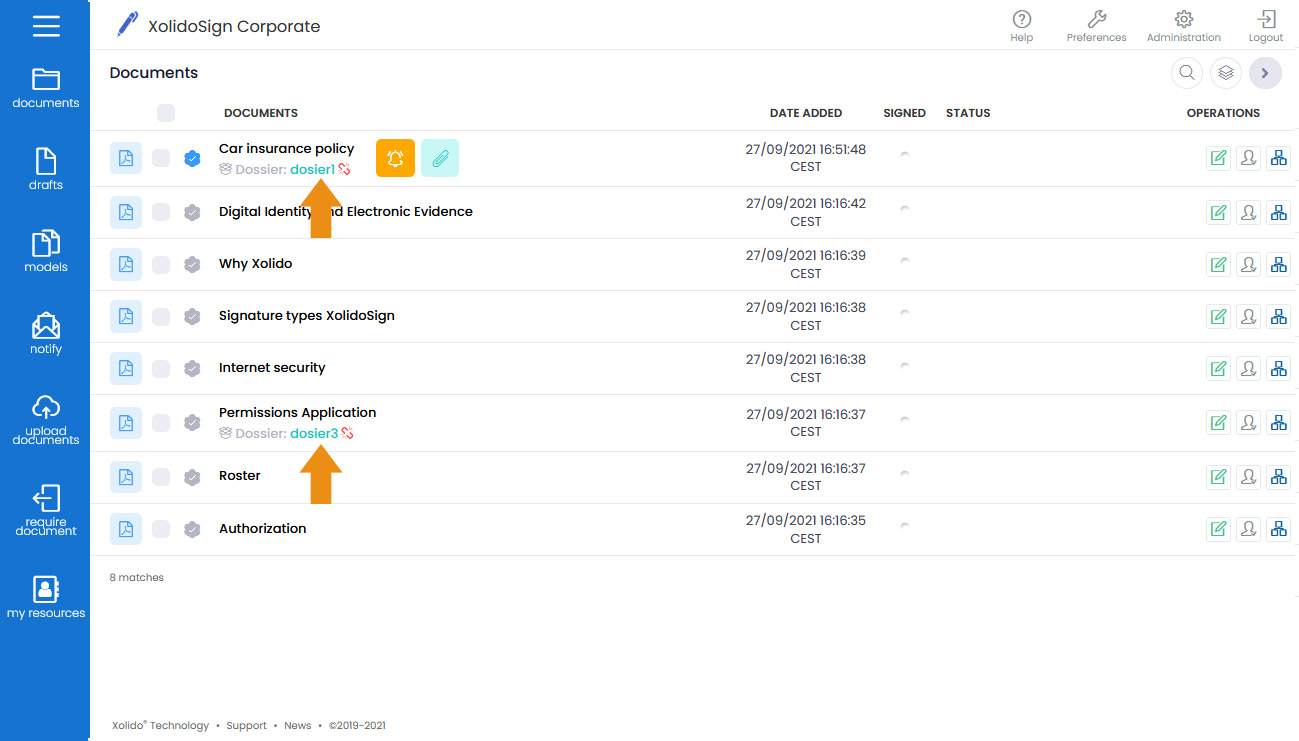The width and height of the screenshot is (1299, 741).
Task: Unlink Car insurance policy from dosier1
Action: (345, 170)
